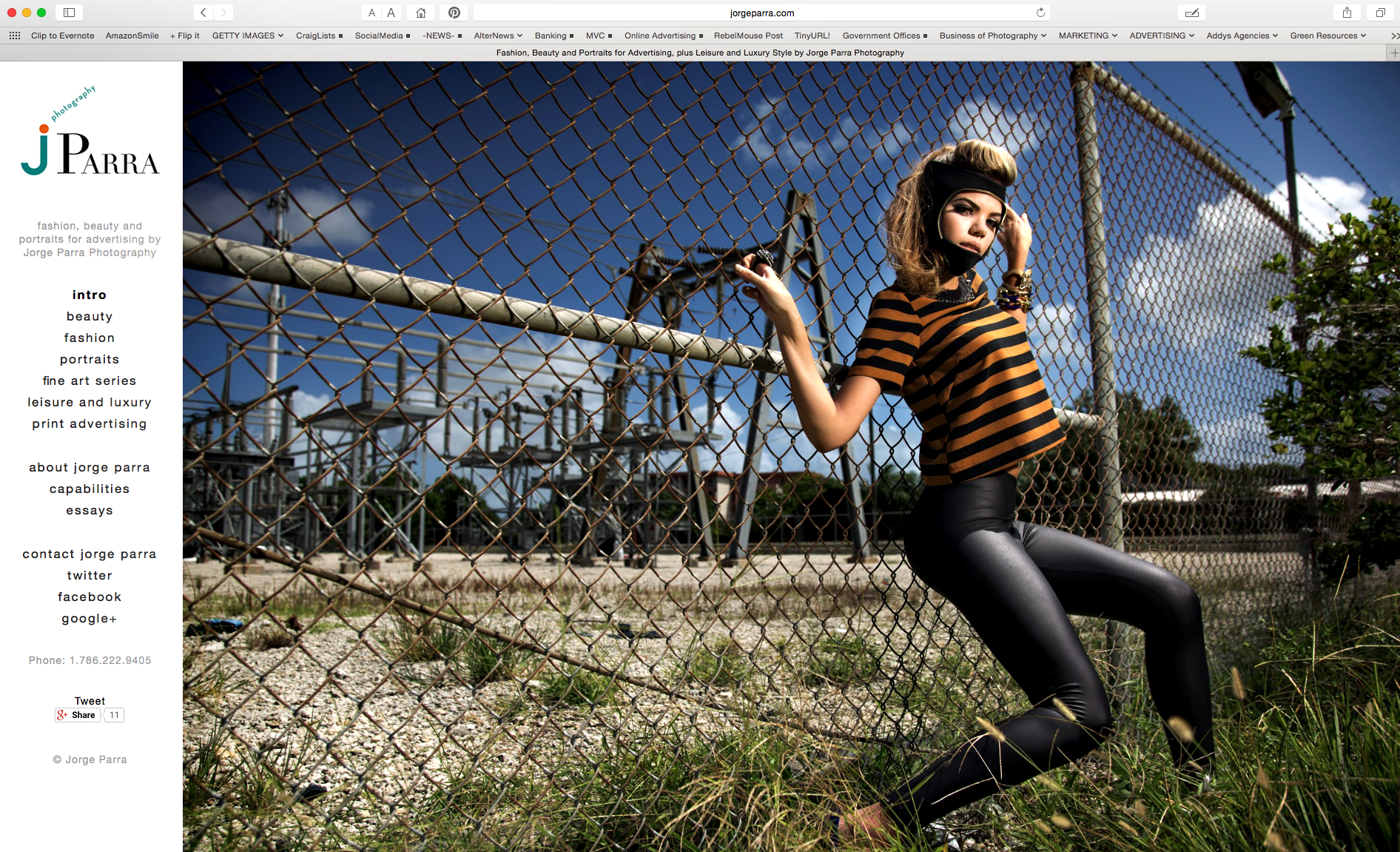
Task: Expand the GETTY IMAGES bookmarks folder
Action: 247,36
